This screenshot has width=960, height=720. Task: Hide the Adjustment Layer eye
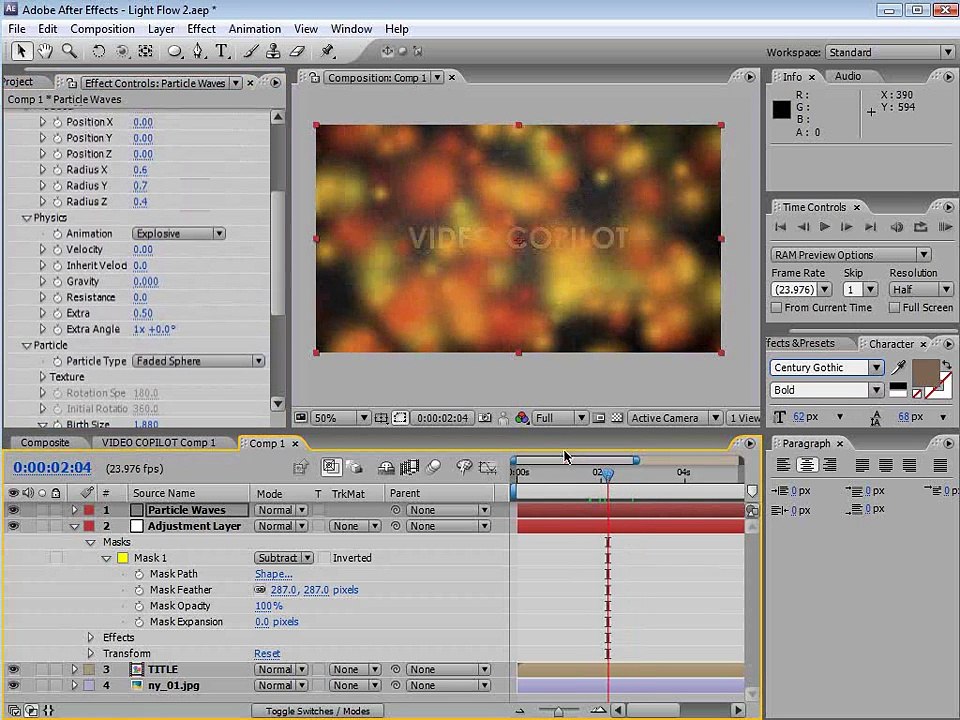click(x=13, y=526)
